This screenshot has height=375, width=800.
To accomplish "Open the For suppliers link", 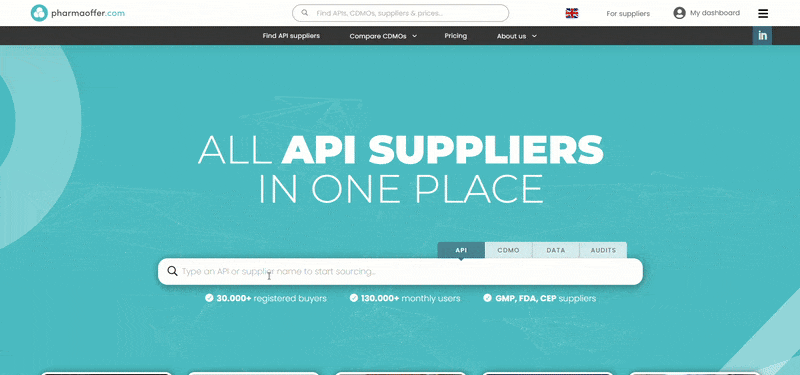I will click(x=628, y=14).
